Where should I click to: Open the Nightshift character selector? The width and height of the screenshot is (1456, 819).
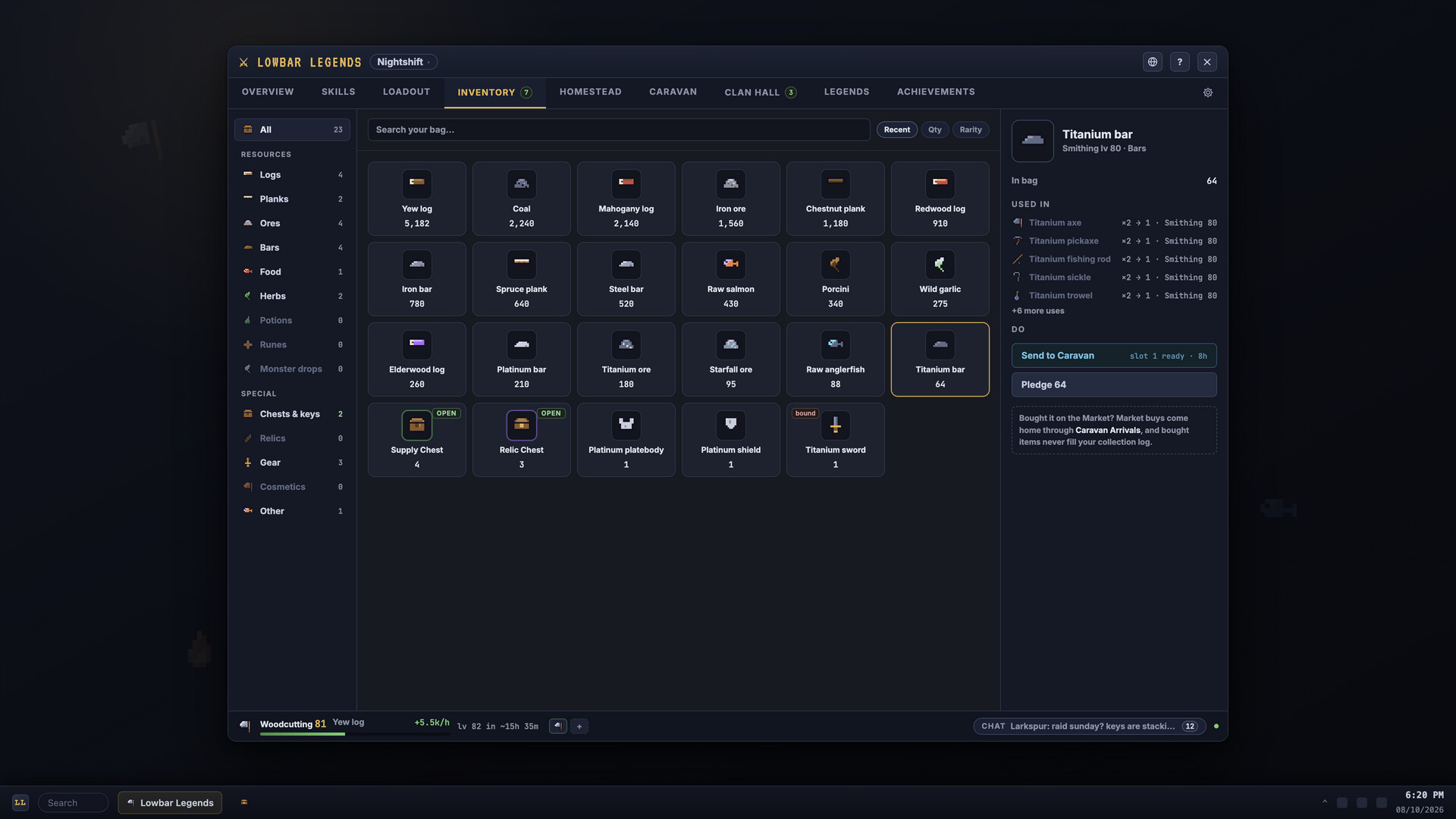click(x=403, y=62)
